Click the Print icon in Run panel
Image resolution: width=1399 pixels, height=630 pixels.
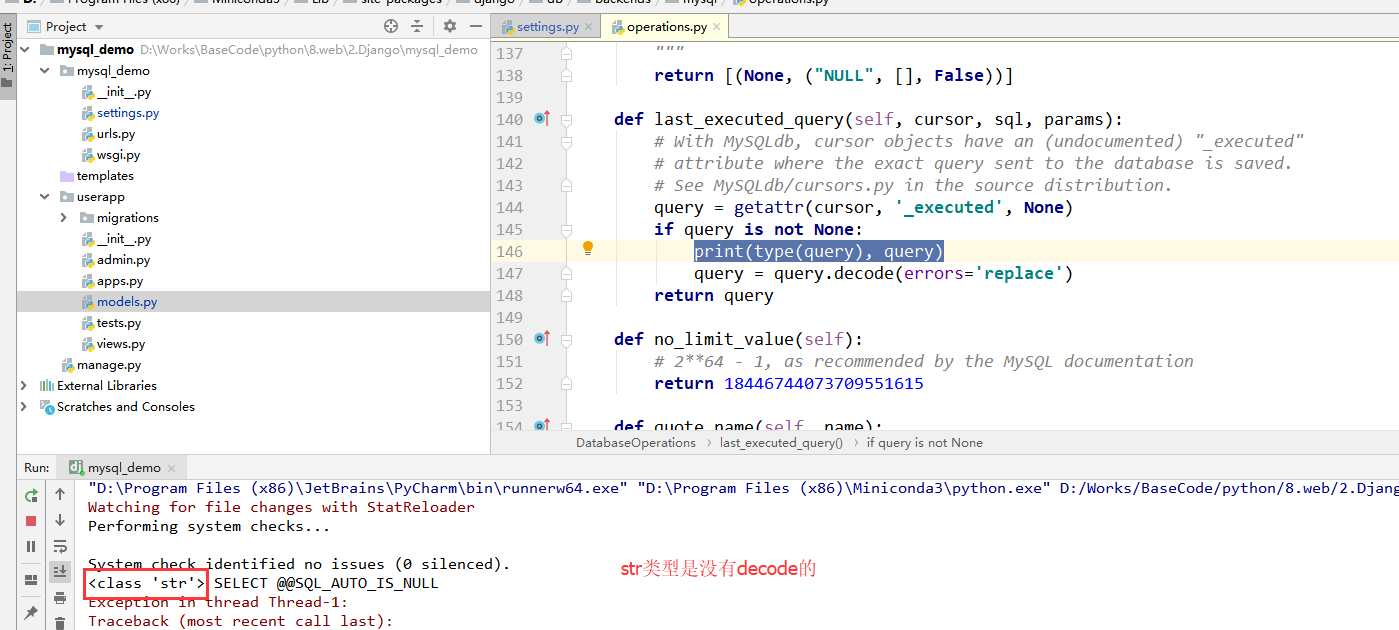[60, 598]
